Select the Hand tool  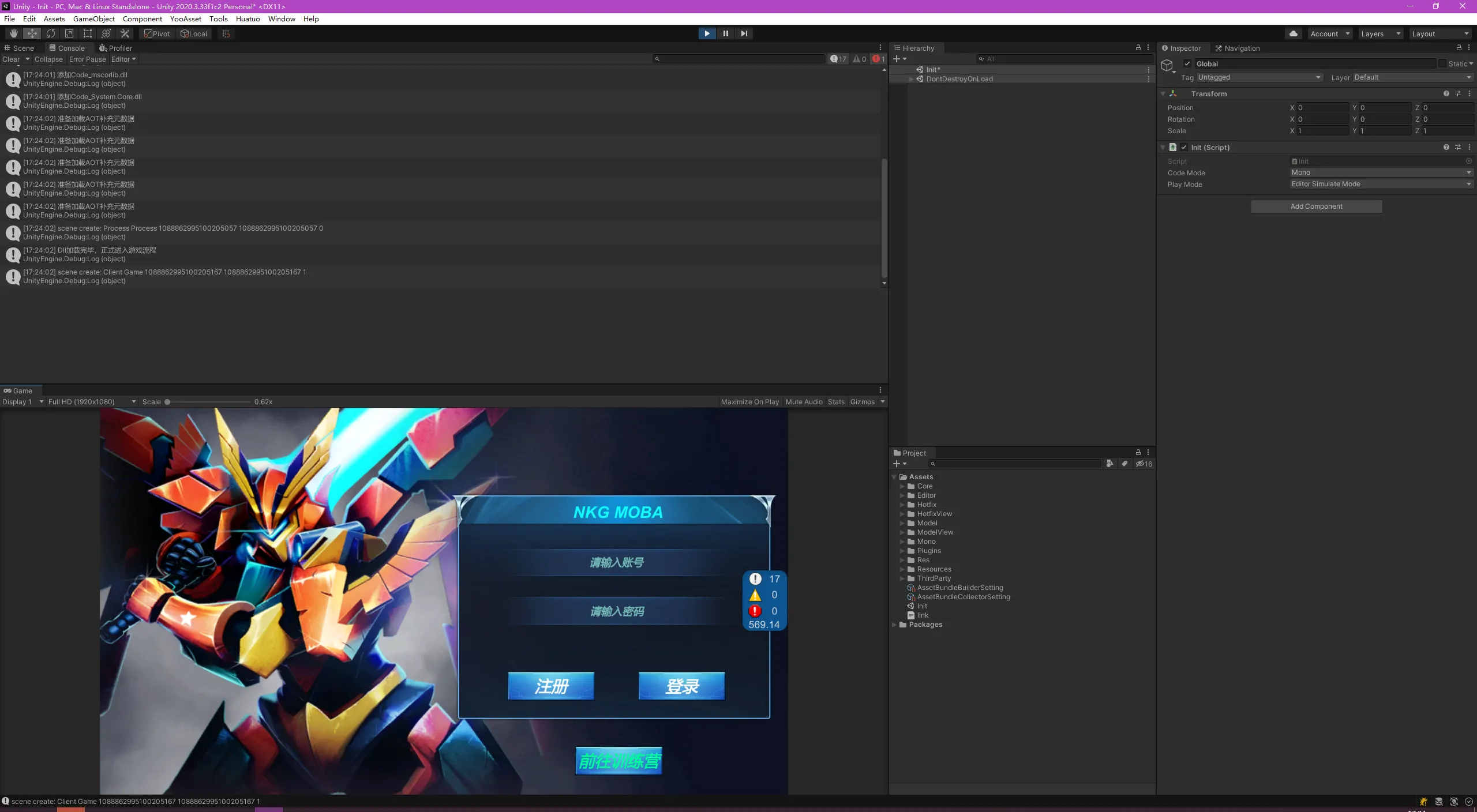coord(13,33)
